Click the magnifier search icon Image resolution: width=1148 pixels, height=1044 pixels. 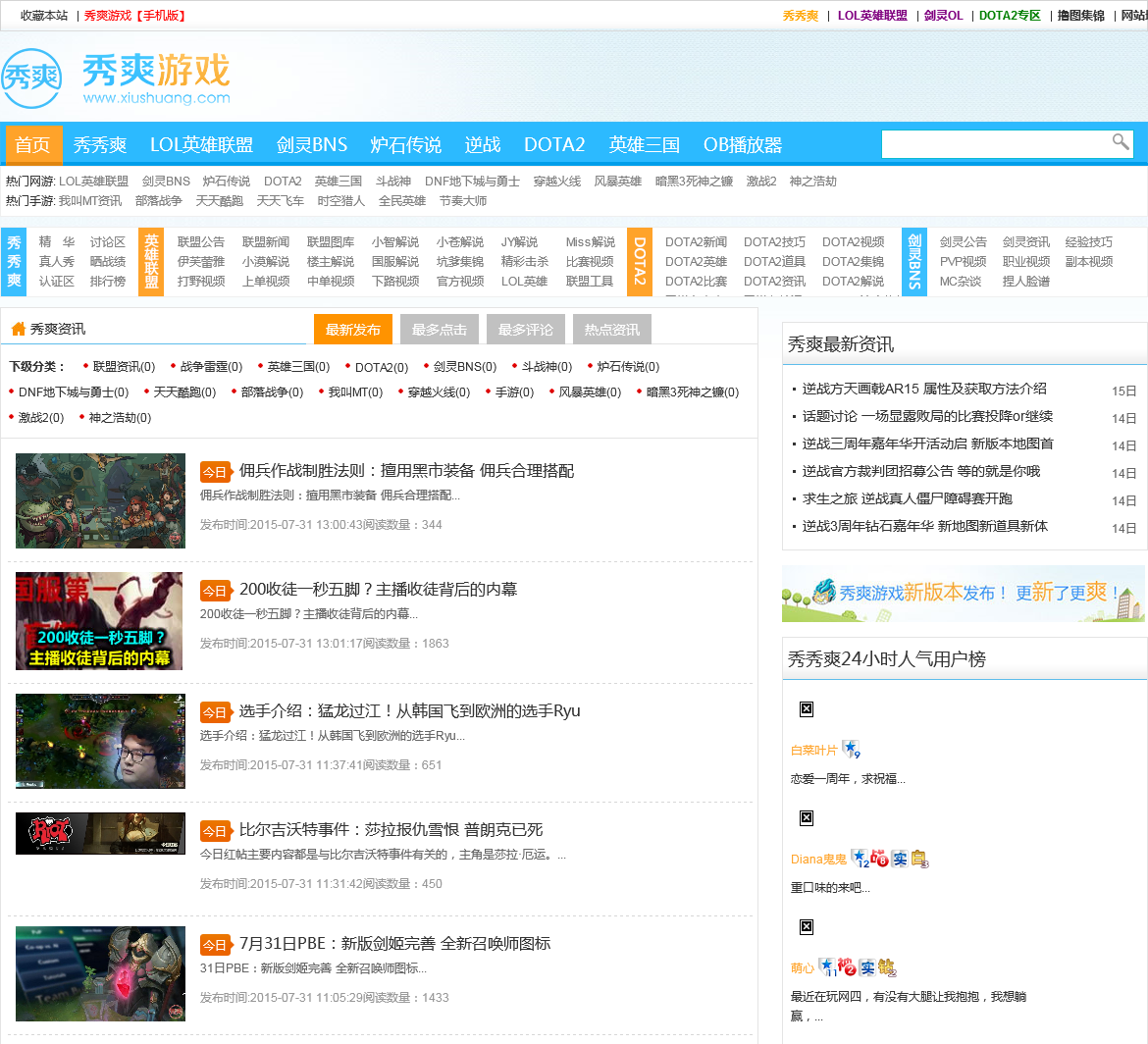tap(1120, 143)
